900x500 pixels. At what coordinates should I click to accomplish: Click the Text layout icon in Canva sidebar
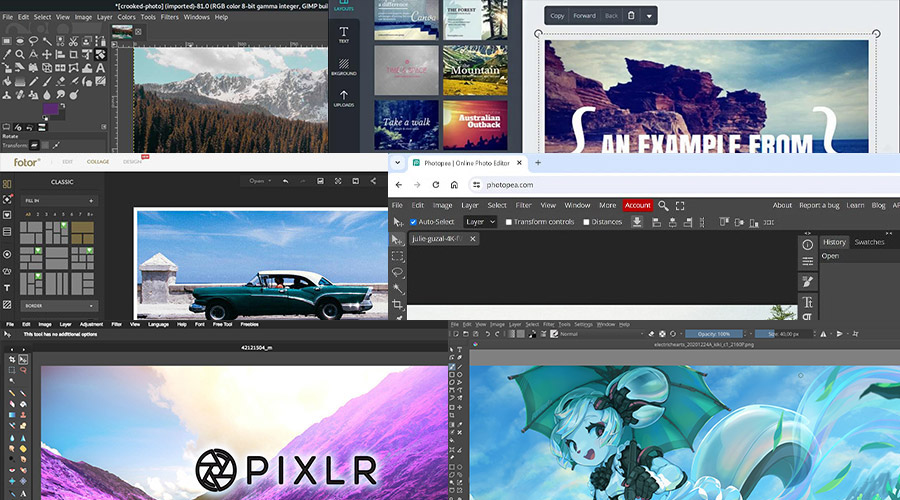[x=344, y=34]
